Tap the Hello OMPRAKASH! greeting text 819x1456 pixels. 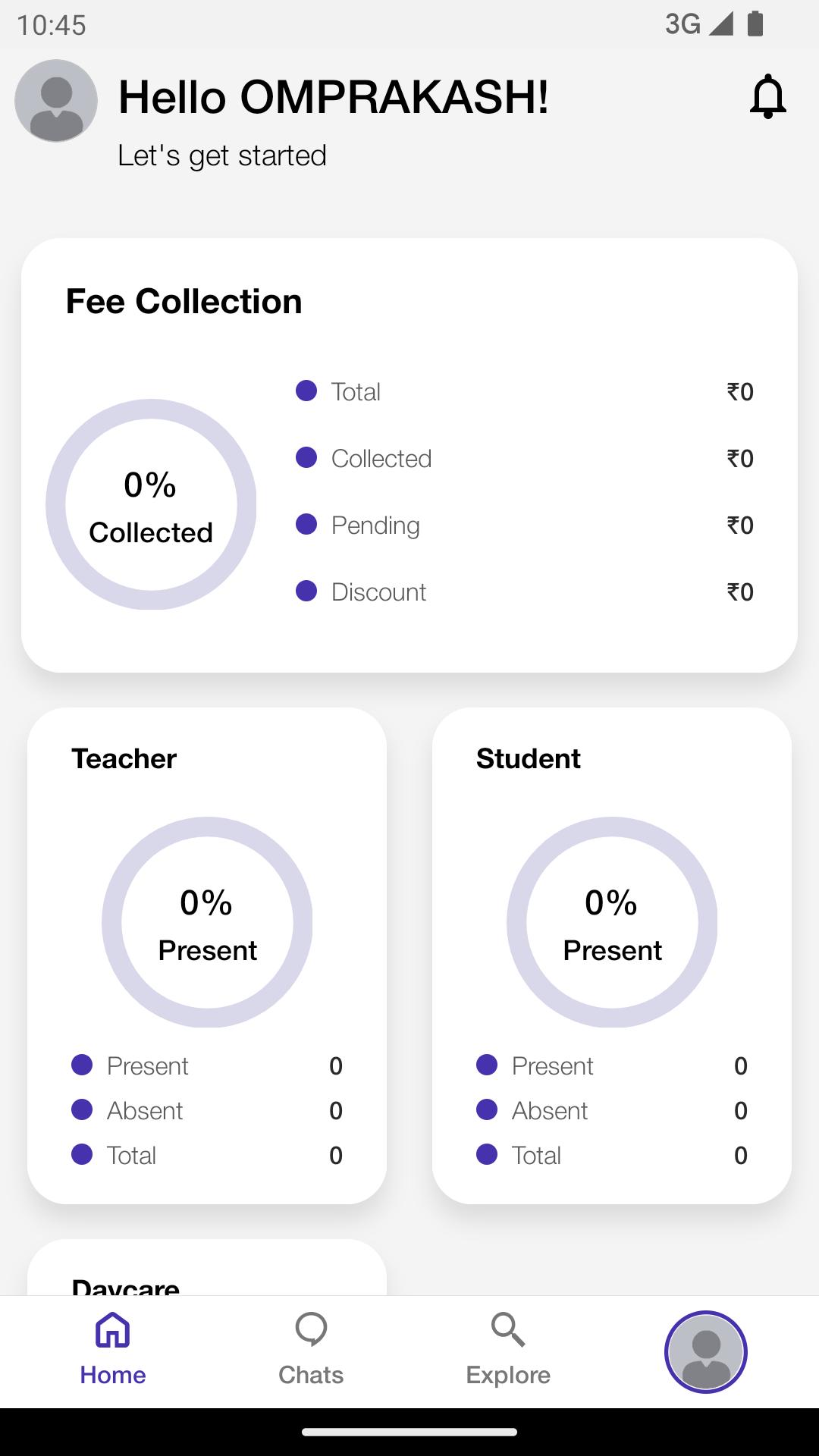tap(334, 98)
